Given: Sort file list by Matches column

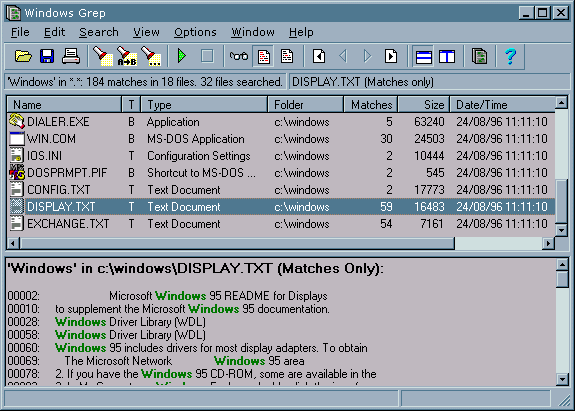Looking at the screenshot, I should coord(371,105).
